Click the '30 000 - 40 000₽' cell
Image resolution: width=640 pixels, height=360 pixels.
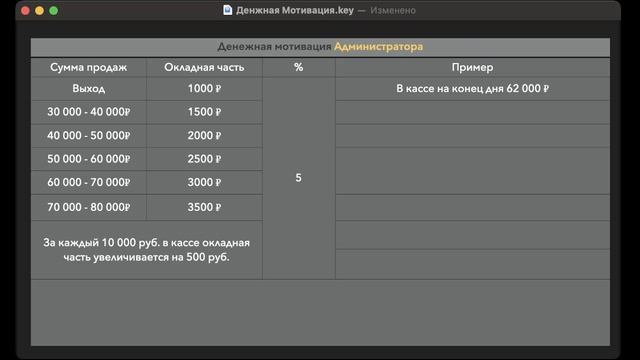[89, 112]
